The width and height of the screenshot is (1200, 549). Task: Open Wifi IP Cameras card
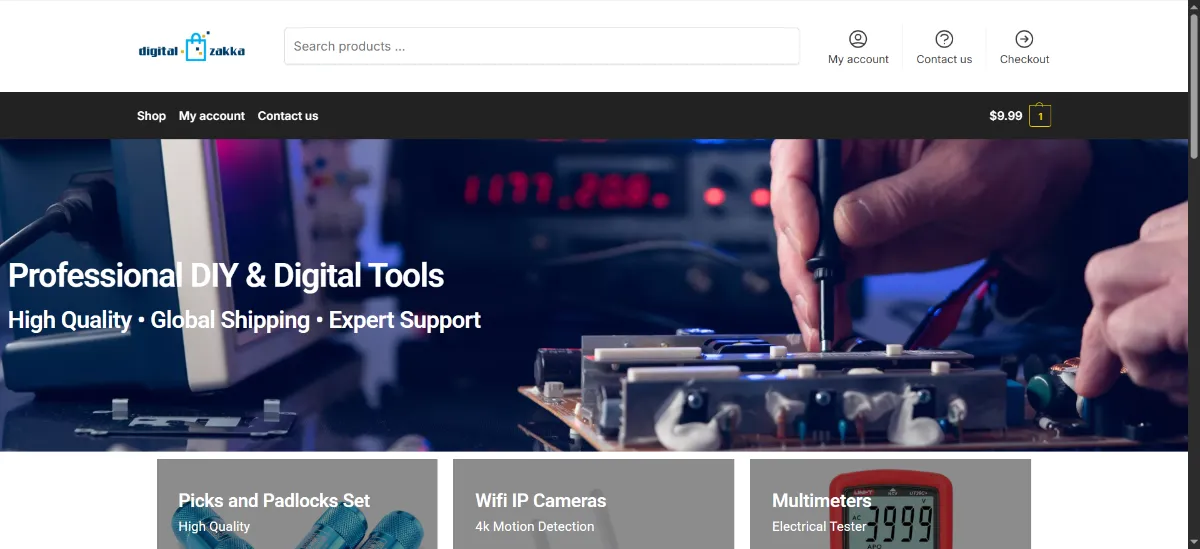pyautogui.click(x=593, y=504)
